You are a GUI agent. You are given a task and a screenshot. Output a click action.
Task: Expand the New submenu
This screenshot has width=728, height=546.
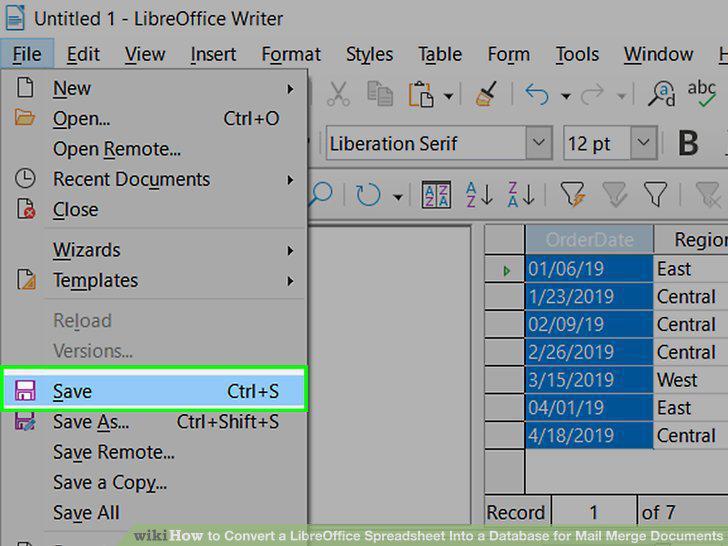(154, 88)
